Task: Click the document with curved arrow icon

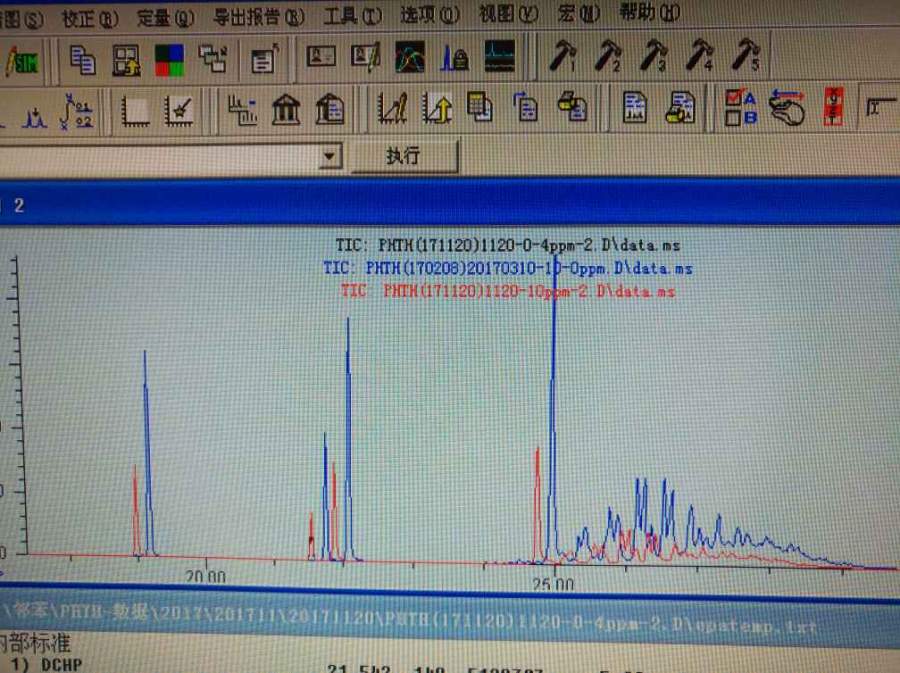Action: coord(525,107)
